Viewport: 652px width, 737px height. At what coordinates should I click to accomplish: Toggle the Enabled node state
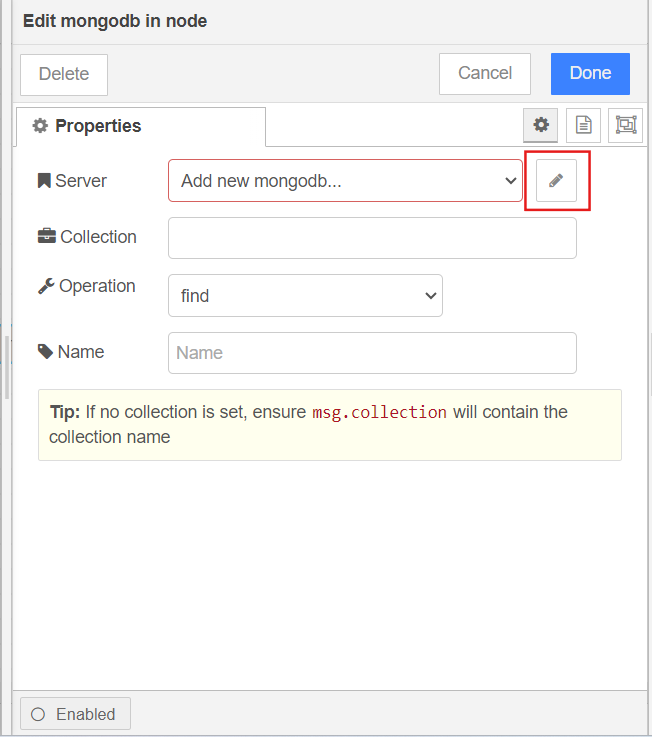pyautogui.click(x=75, y=714)
